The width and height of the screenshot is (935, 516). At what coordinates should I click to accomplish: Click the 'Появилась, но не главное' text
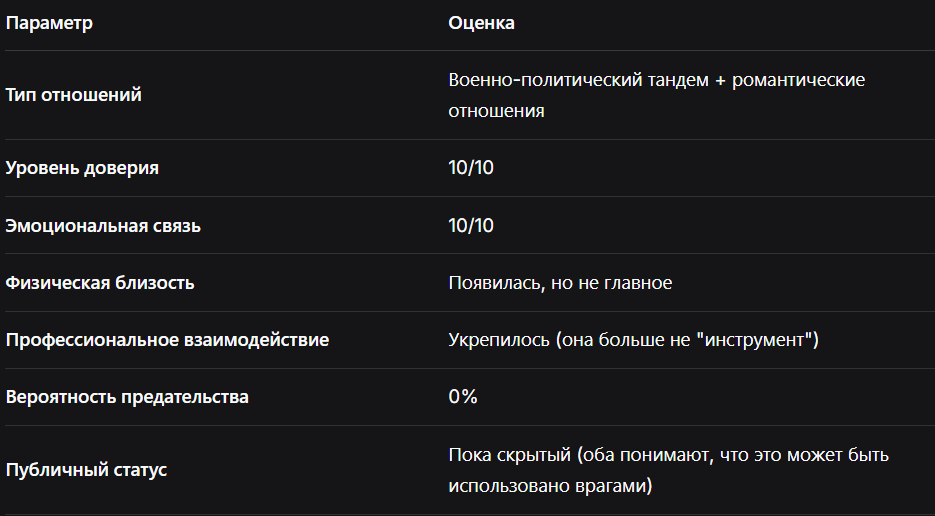pos(560,283)
